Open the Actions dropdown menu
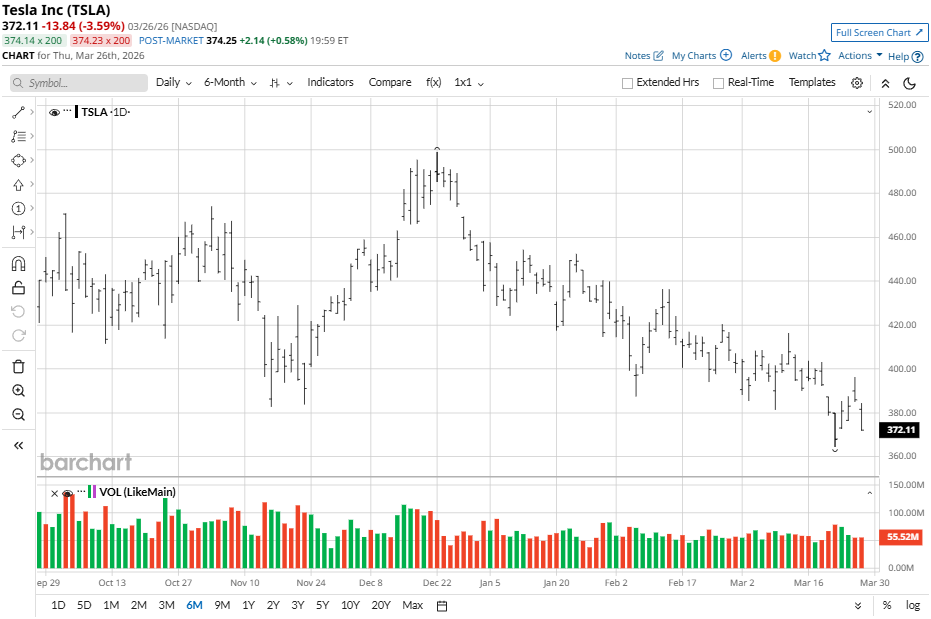The width and height of the screenshot is (931, 619). 860,56
